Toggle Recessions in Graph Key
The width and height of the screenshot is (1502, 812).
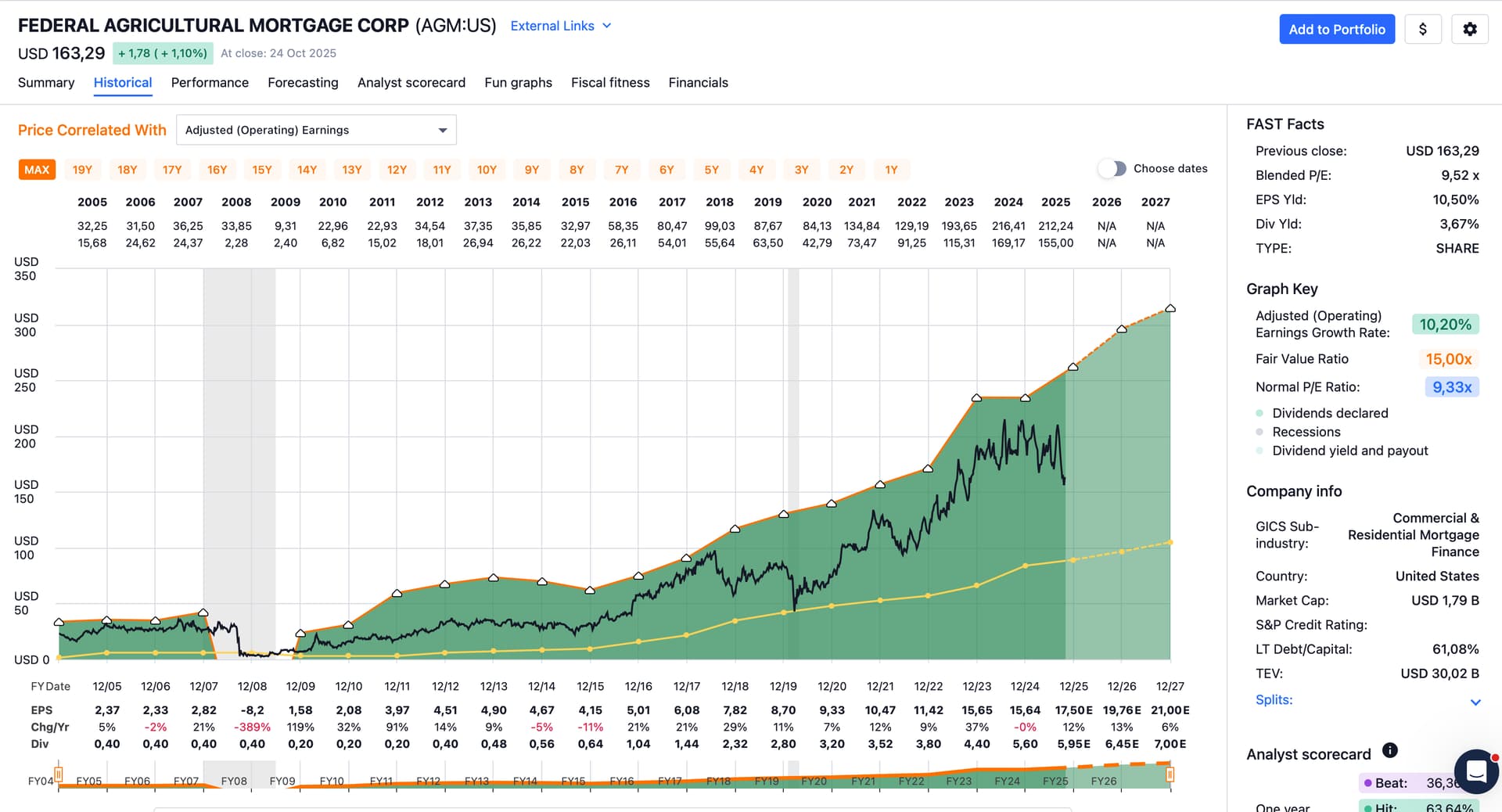pyautogui.click(x=1306, y=432)
